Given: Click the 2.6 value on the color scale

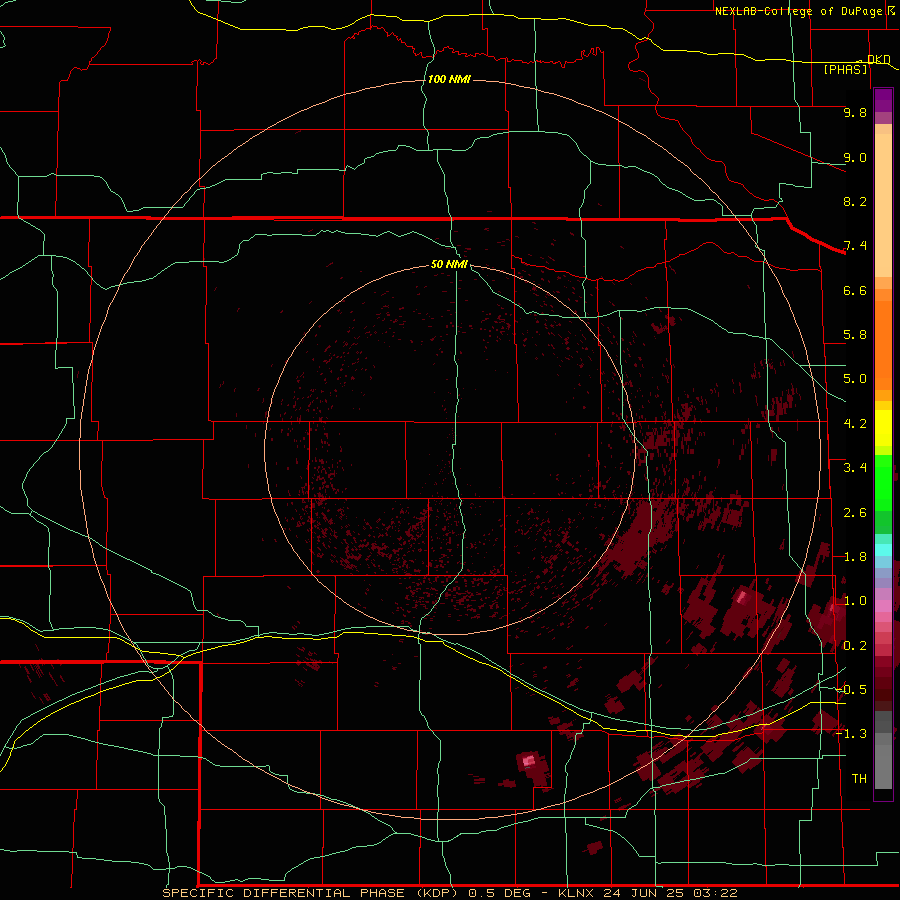Looking at the screenshot, I should coord(855,513).
